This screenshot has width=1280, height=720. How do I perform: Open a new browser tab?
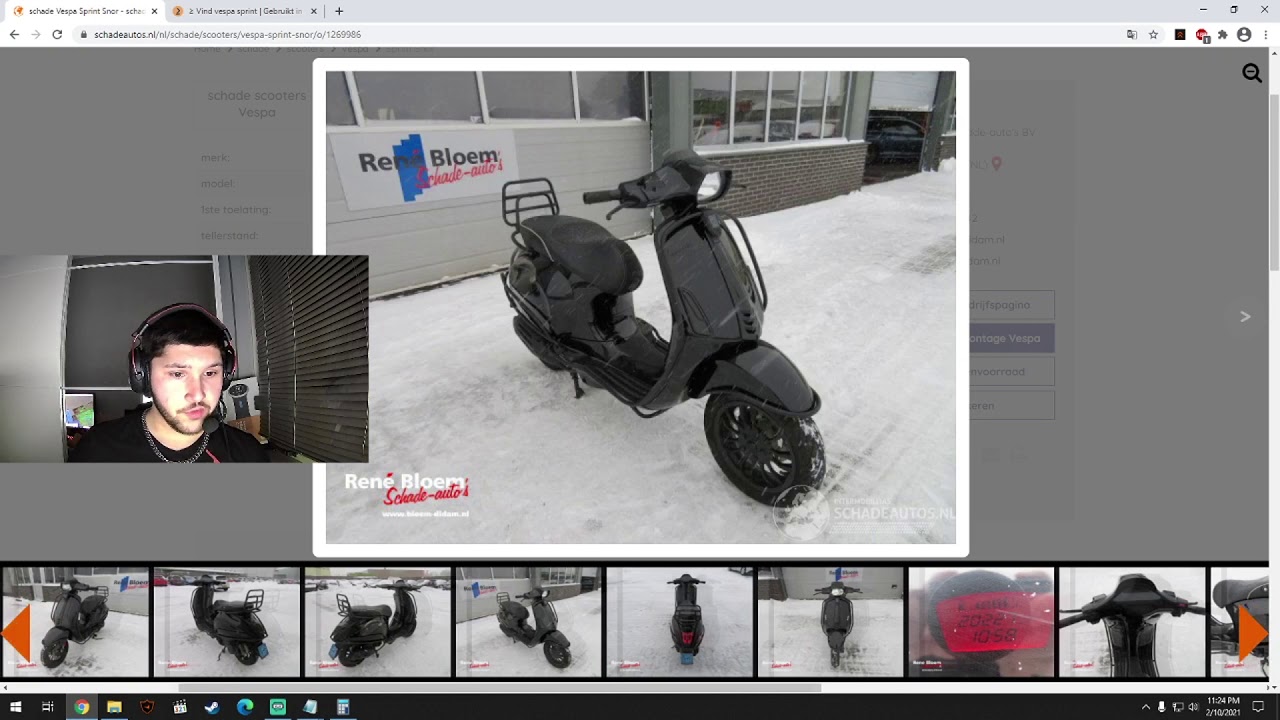pos(339,11)
